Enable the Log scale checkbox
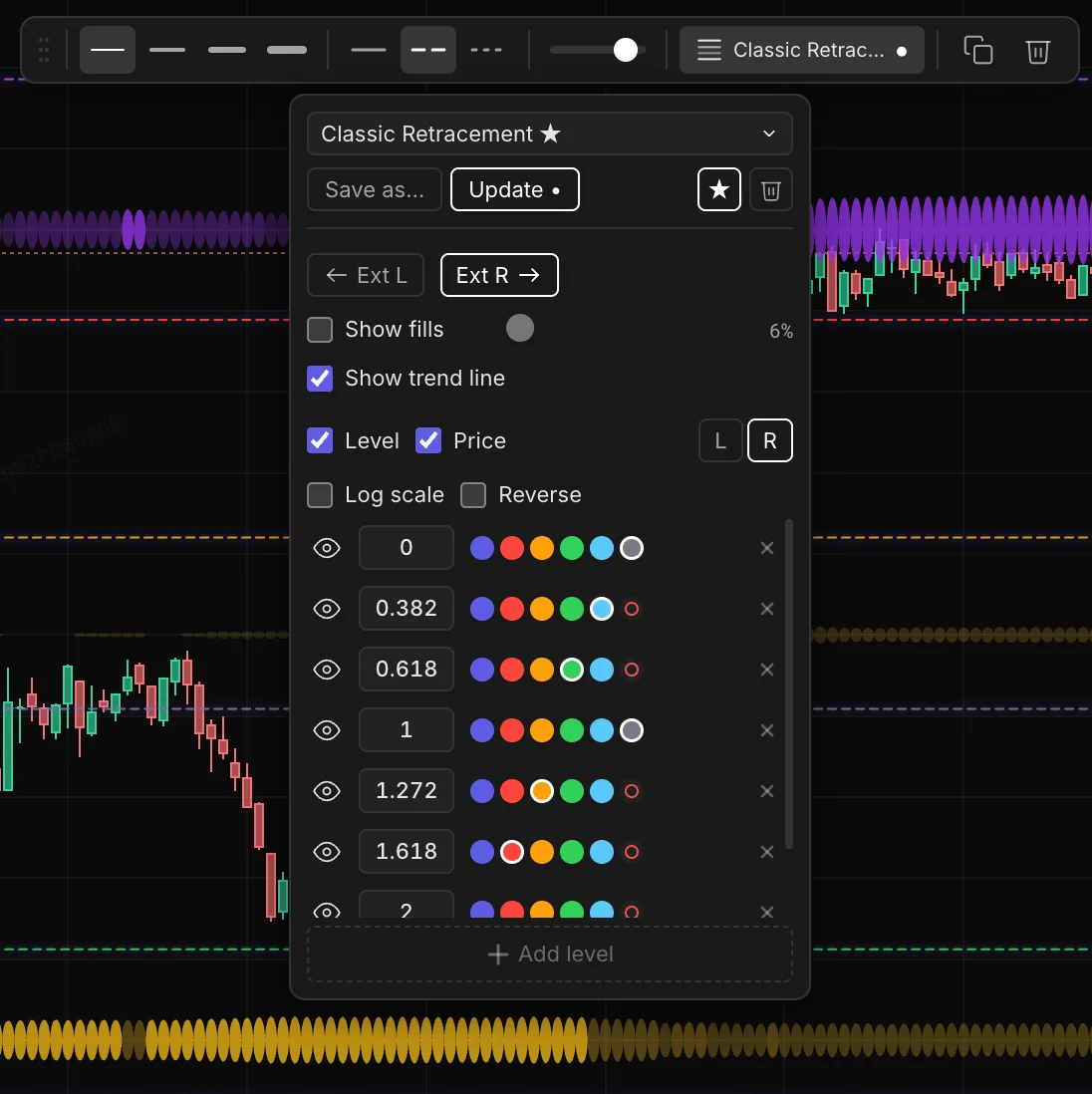 [320, 494]
